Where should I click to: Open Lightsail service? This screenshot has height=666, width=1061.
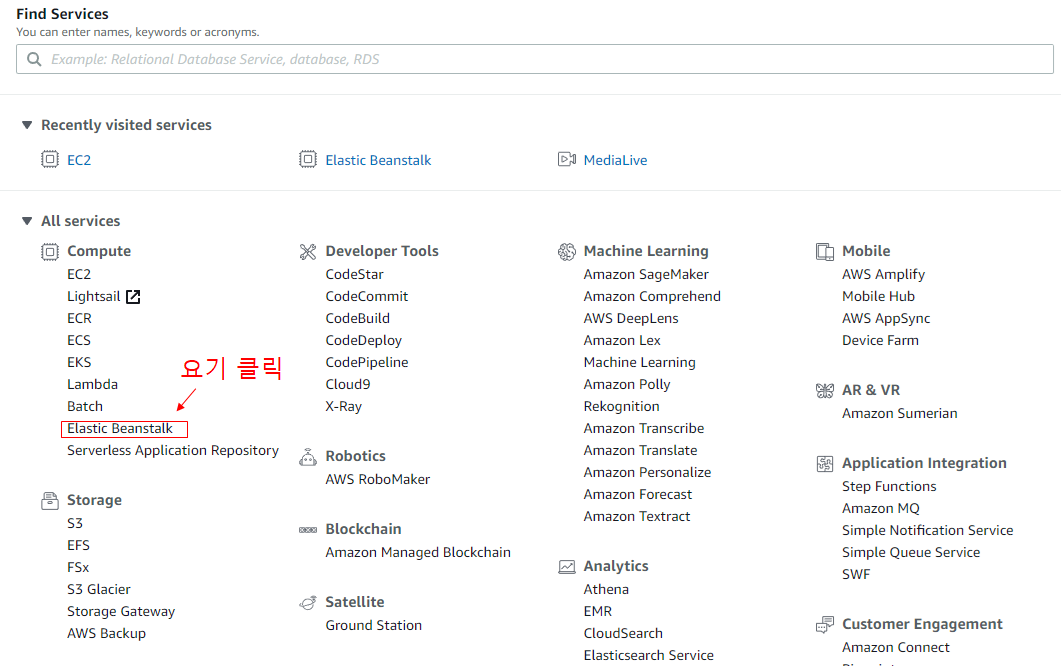93,296
